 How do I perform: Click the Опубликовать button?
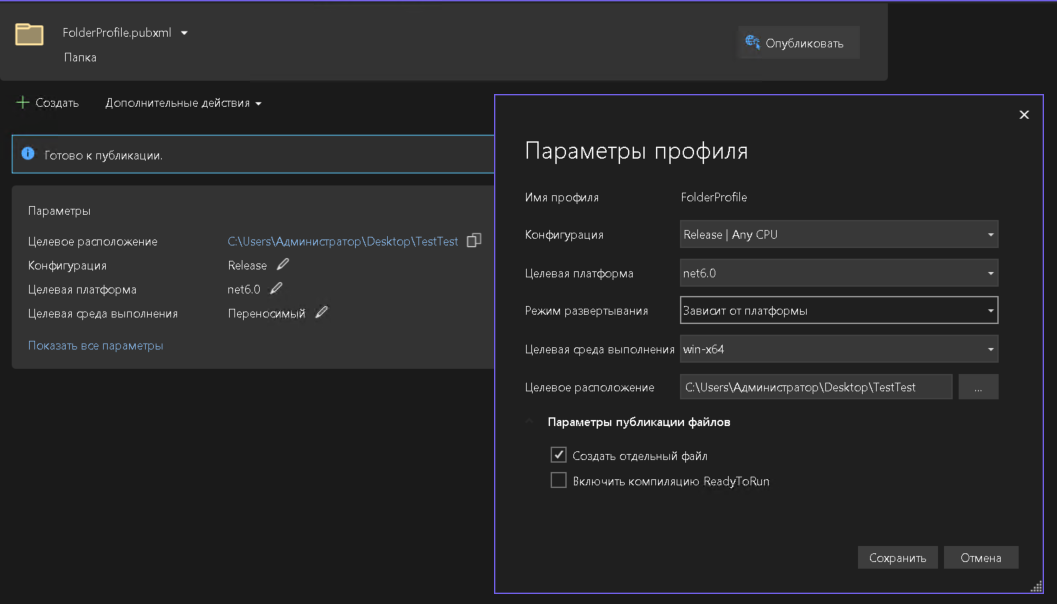point(798,43)
